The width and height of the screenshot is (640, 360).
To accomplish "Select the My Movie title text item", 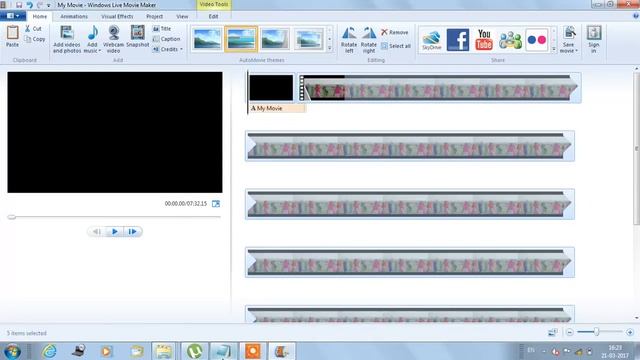I will 277,109.
